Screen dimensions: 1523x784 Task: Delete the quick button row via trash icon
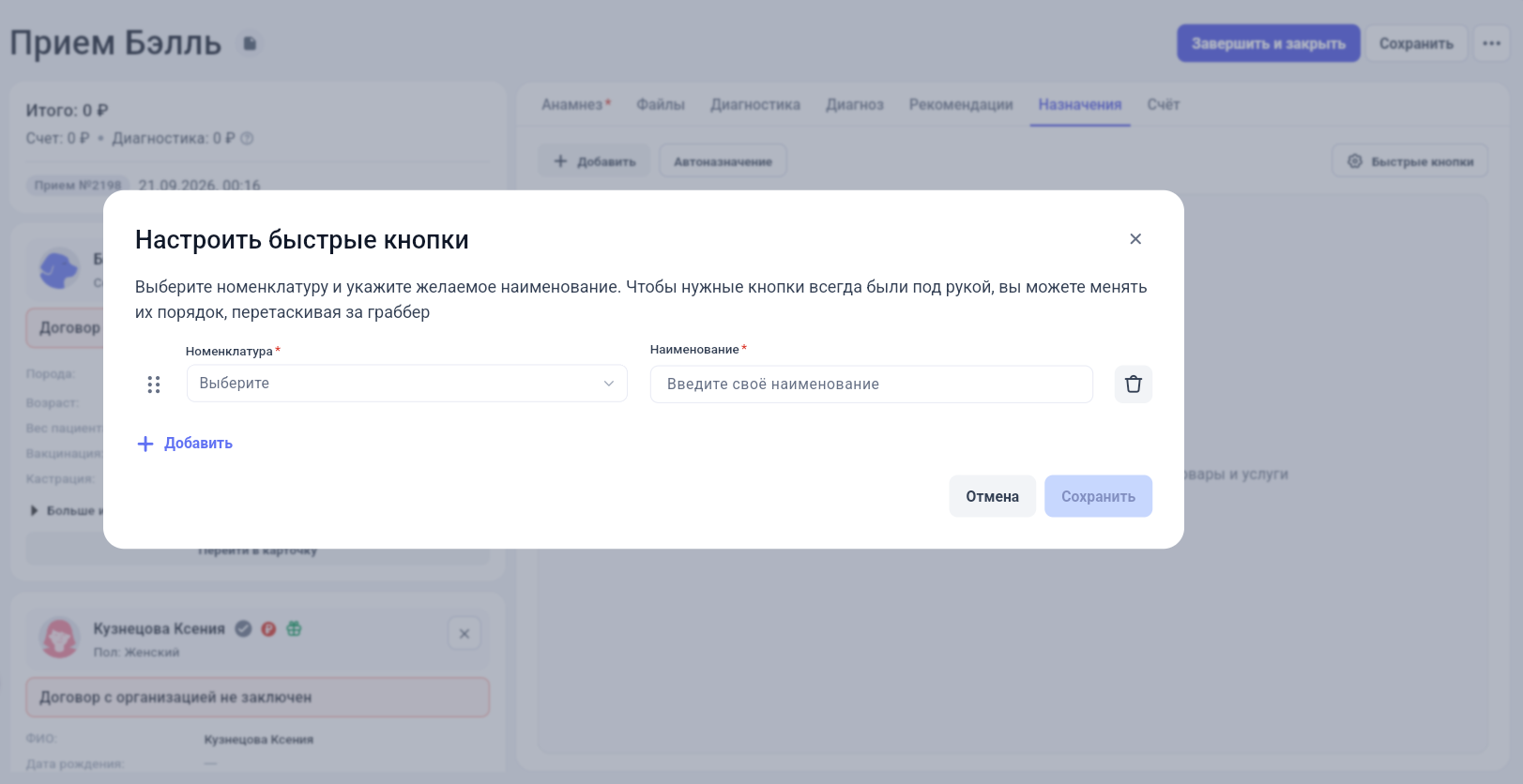pyautogui.click(x=1134, y=384)
